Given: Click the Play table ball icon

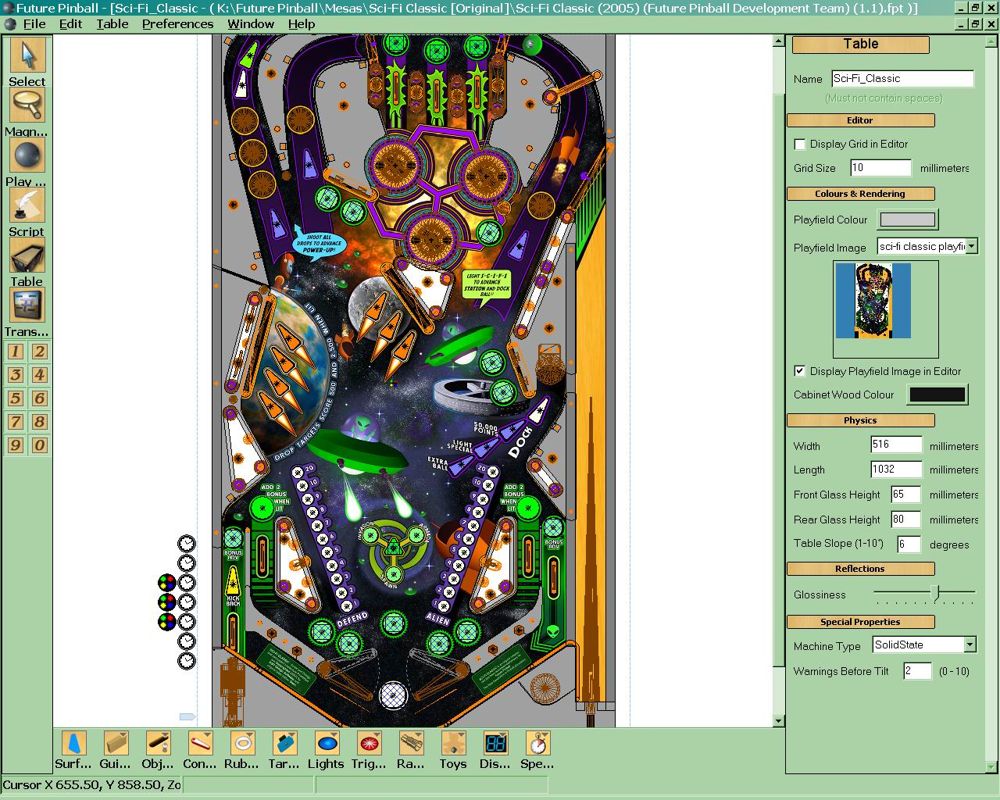Looking at the screenshot, I should click(x=27, y=155).
